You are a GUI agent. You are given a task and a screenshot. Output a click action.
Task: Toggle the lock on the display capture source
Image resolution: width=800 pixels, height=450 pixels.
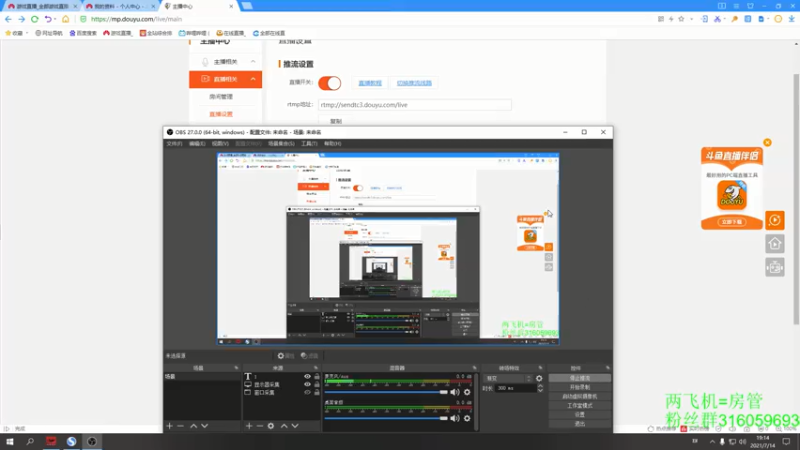pyautogui.click(x=317, y=384)
